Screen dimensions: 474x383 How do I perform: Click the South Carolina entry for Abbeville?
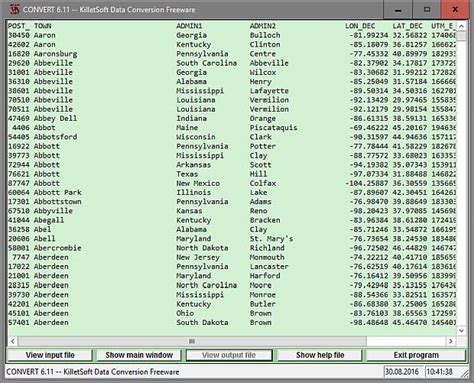pyautogui.click(x=207, y=63)
